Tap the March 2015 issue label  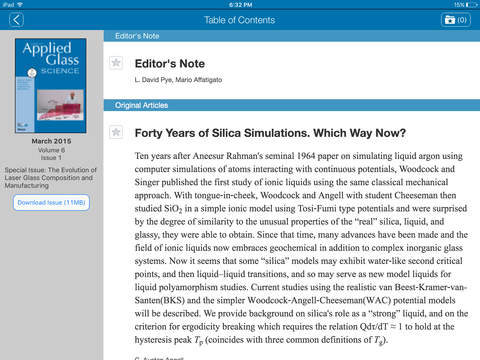click(x=51, y=141)
